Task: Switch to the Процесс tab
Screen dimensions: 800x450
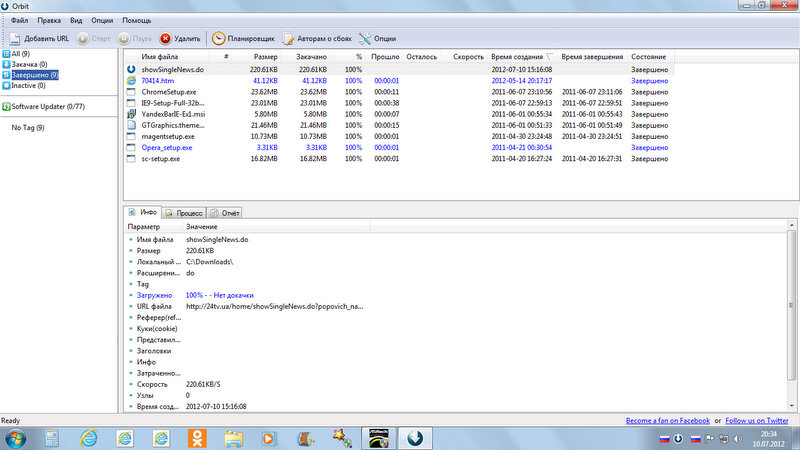Action: 184,213
